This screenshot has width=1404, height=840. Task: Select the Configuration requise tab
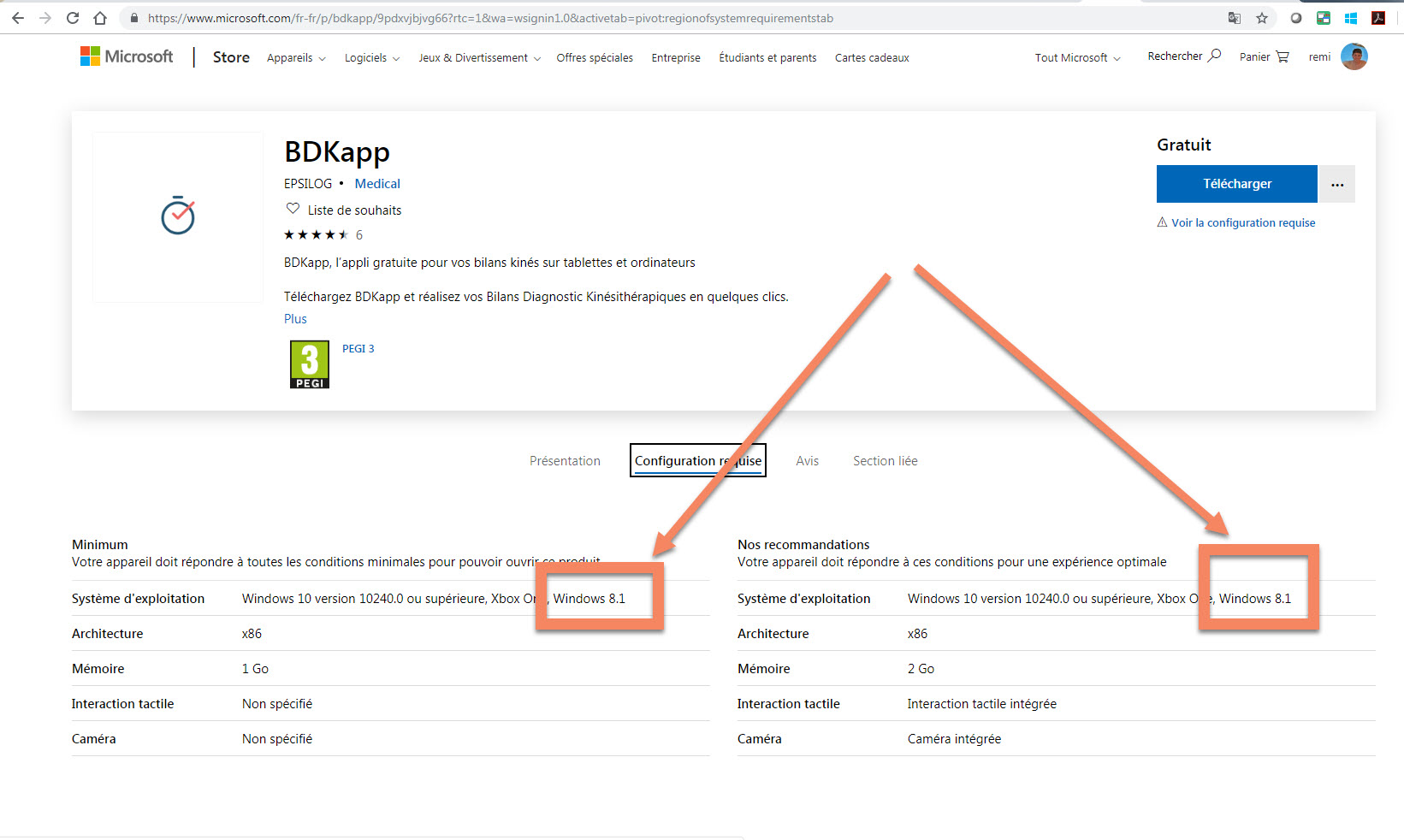[x=698, y=460]
